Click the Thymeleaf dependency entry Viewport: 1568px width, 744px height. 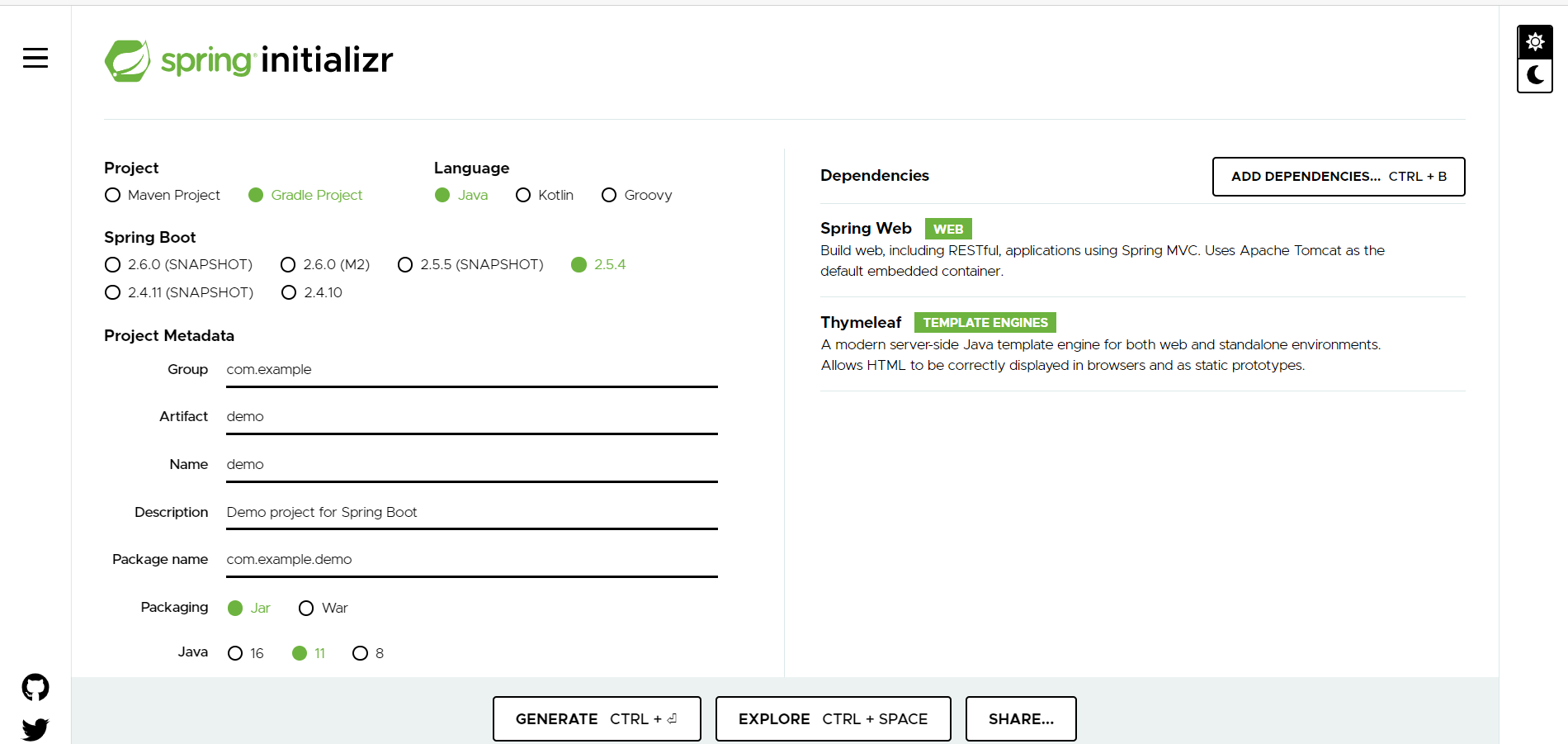click(x=1143, y=344)
